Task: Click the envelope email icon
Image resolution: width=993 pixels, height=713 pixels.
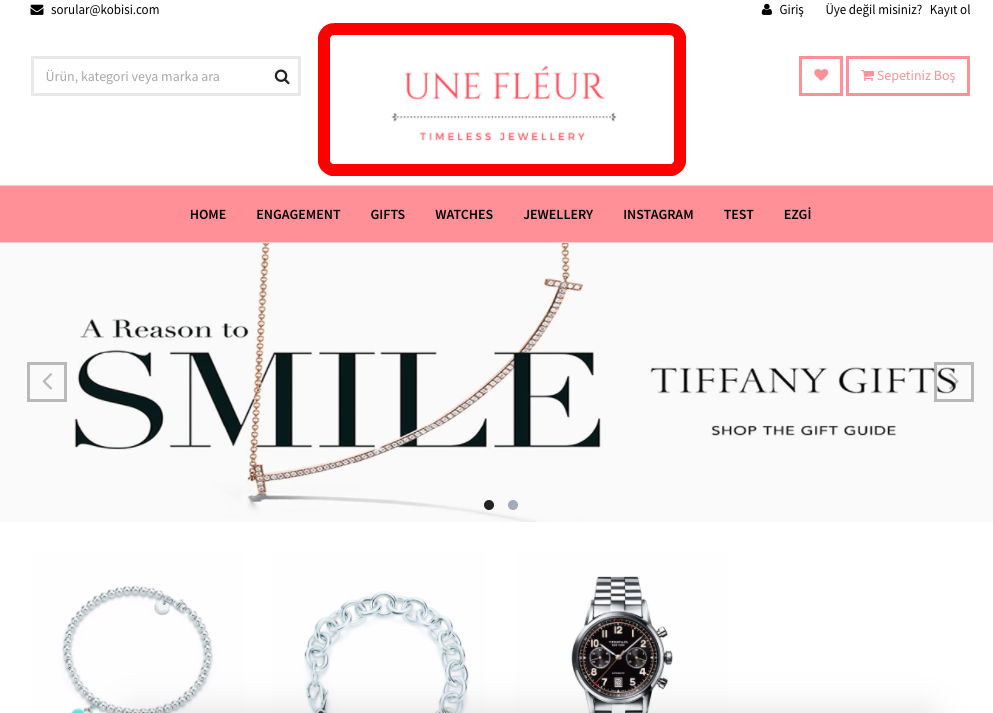Action: pos(37,9)
